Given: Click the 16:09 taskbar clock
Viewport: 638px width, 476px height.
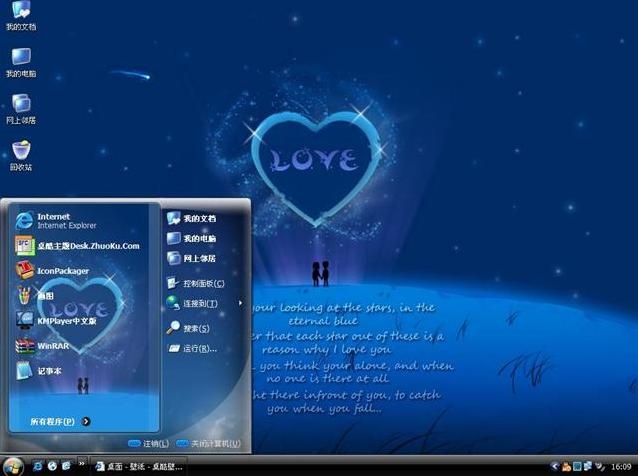Looking at the screenshot, I should coord(621,467).
